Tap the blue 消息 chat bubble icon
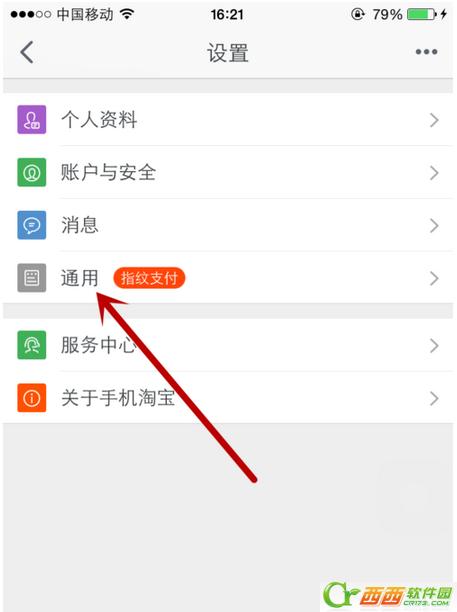Image resolution: width=457 pixels, height=612 pixels. (32, 225)
